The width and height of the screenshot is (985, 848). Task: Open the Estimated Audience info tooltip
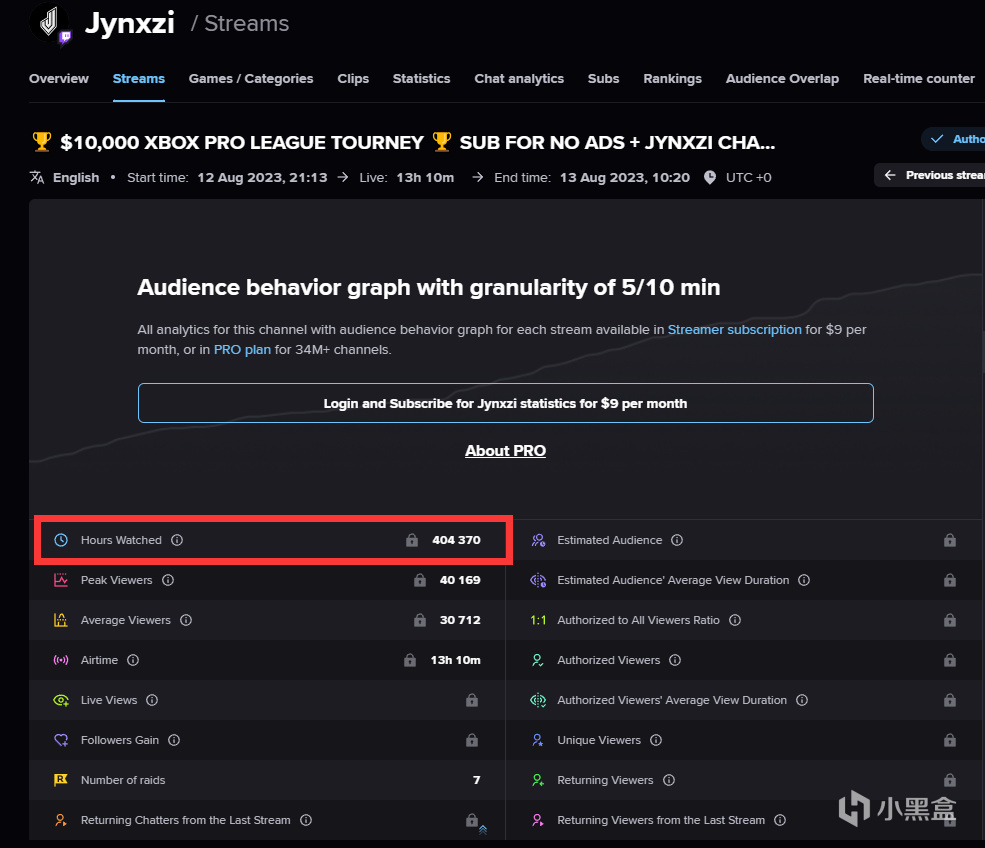click(x=677, y=540)
